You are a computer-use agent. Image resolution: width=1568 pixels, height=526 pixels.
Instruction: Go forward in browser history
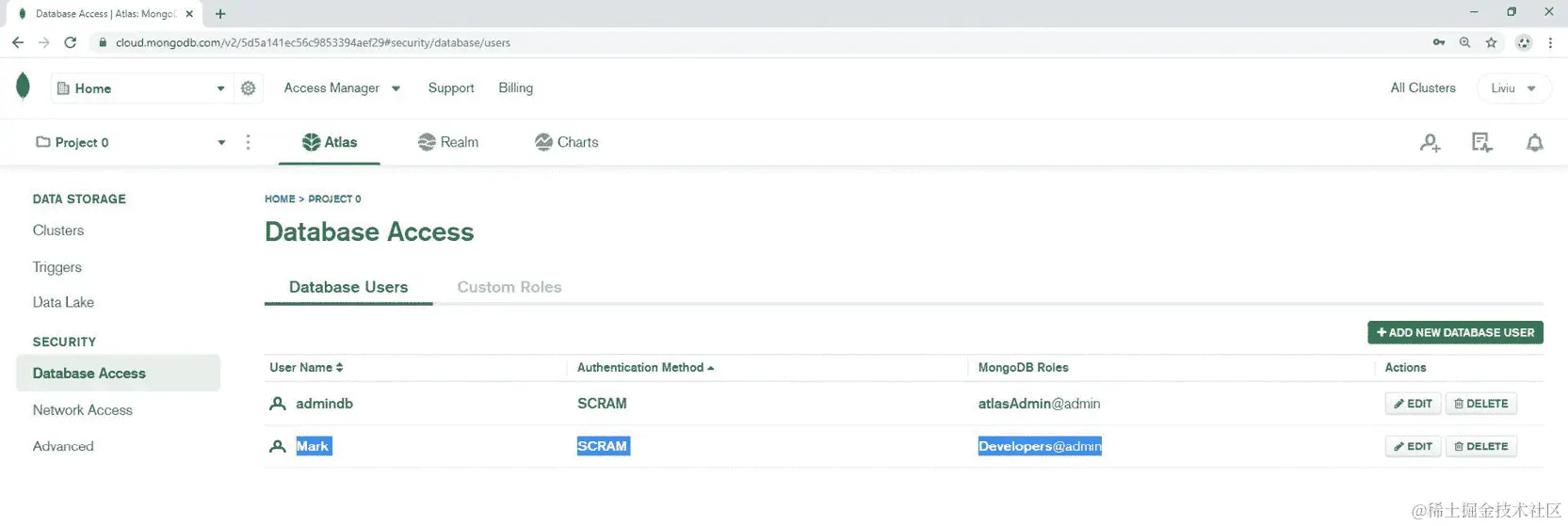point(43,42)
